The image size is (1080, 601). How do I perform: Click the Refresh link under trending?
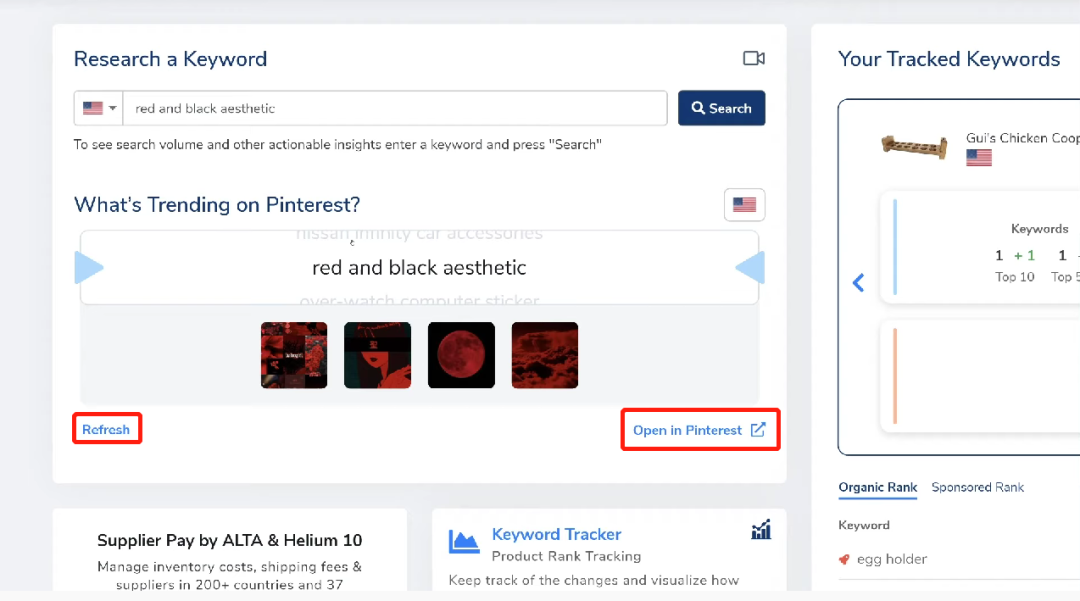tap(106, 430)
